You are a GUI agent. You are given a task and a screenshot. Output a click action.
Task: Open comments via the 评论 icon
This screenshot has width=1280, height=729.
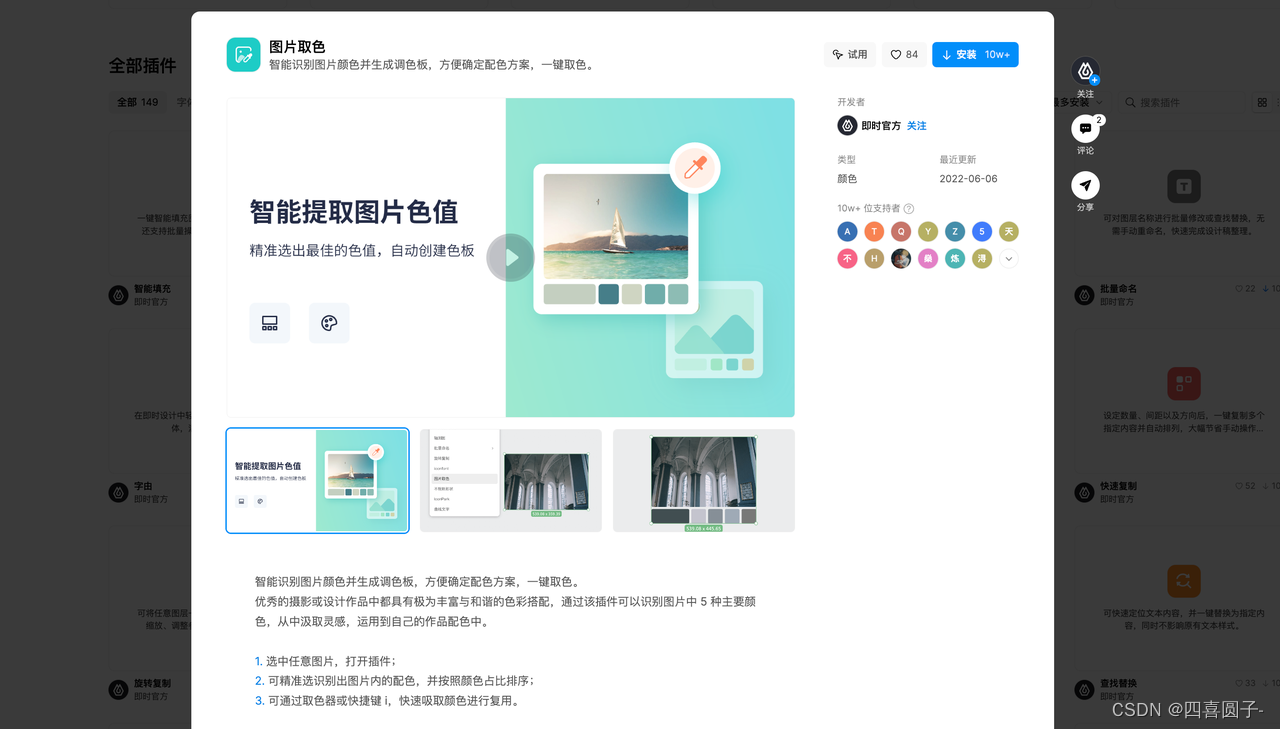pyautogui.click(x=1085, y=128)
